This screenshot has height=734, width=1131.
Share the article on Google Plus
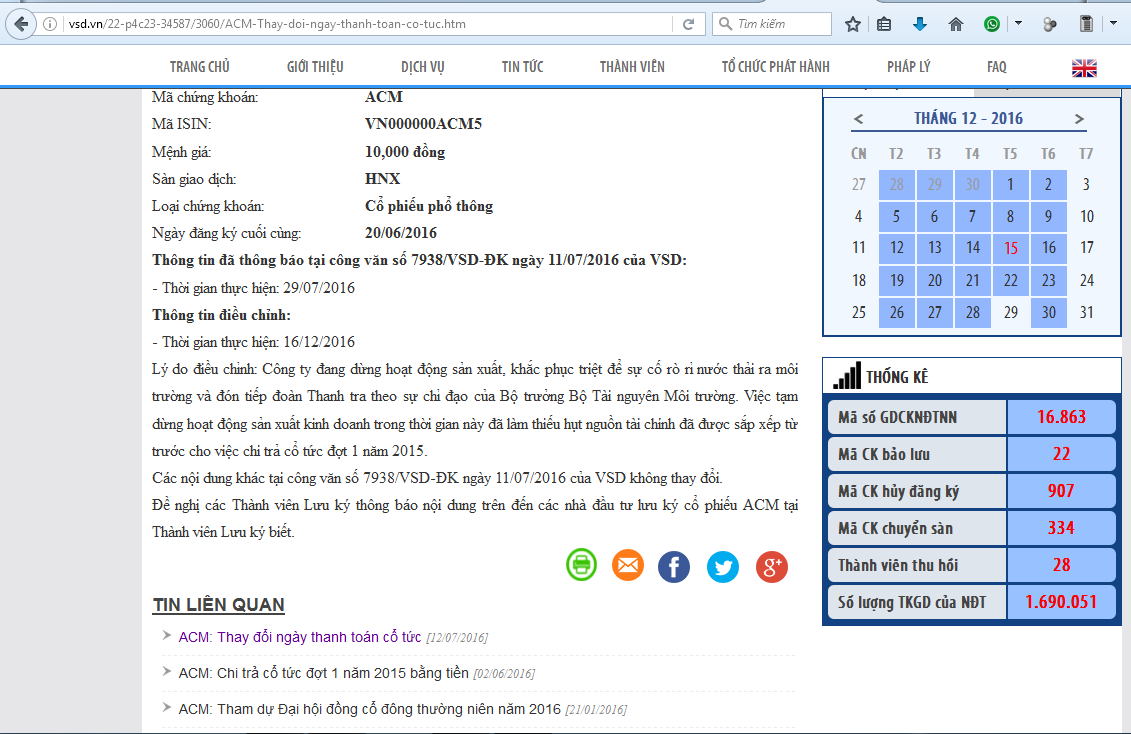coord(772,567)
